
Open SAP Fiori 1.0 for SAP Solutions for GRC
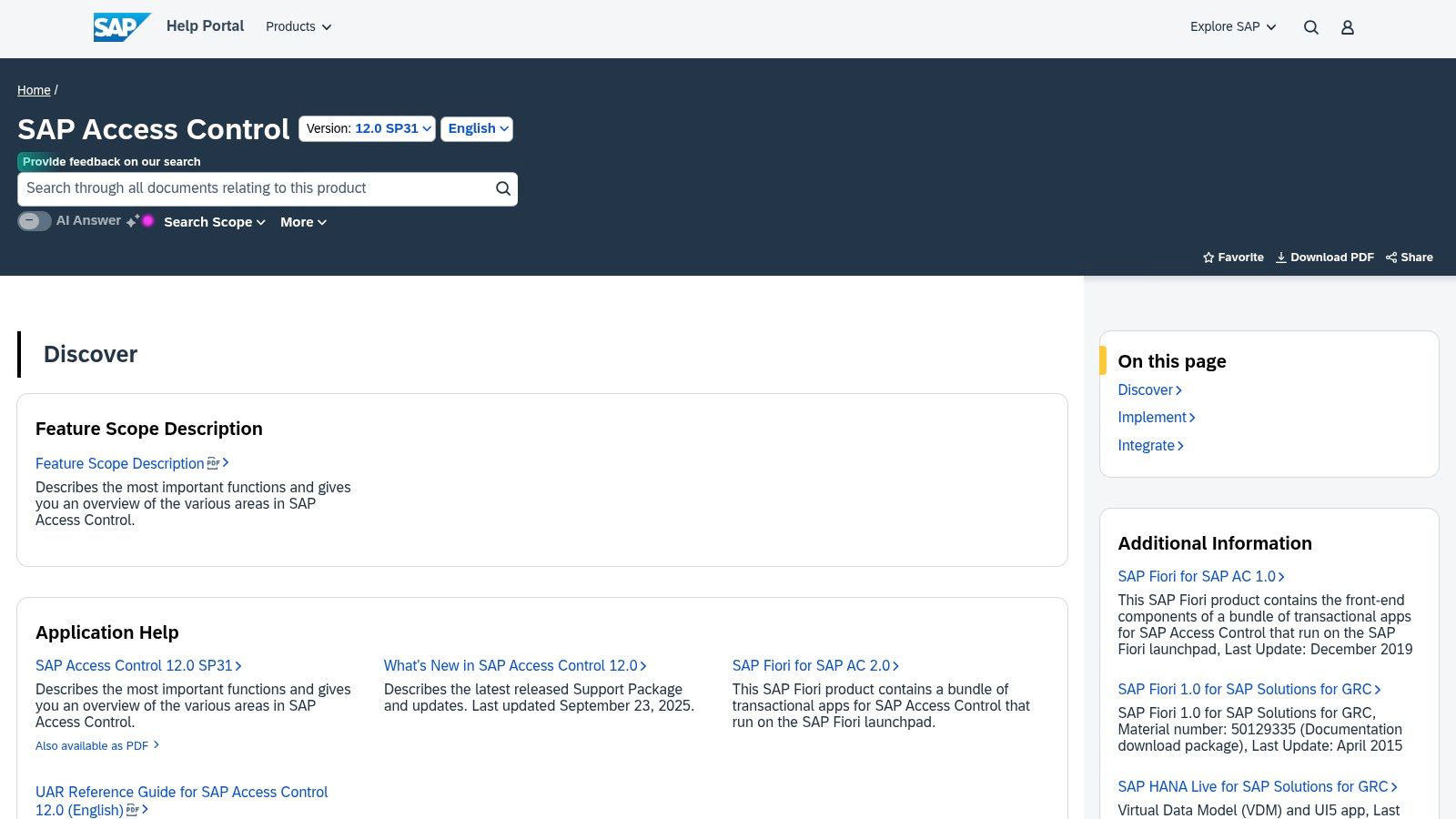coord(1249,690)
